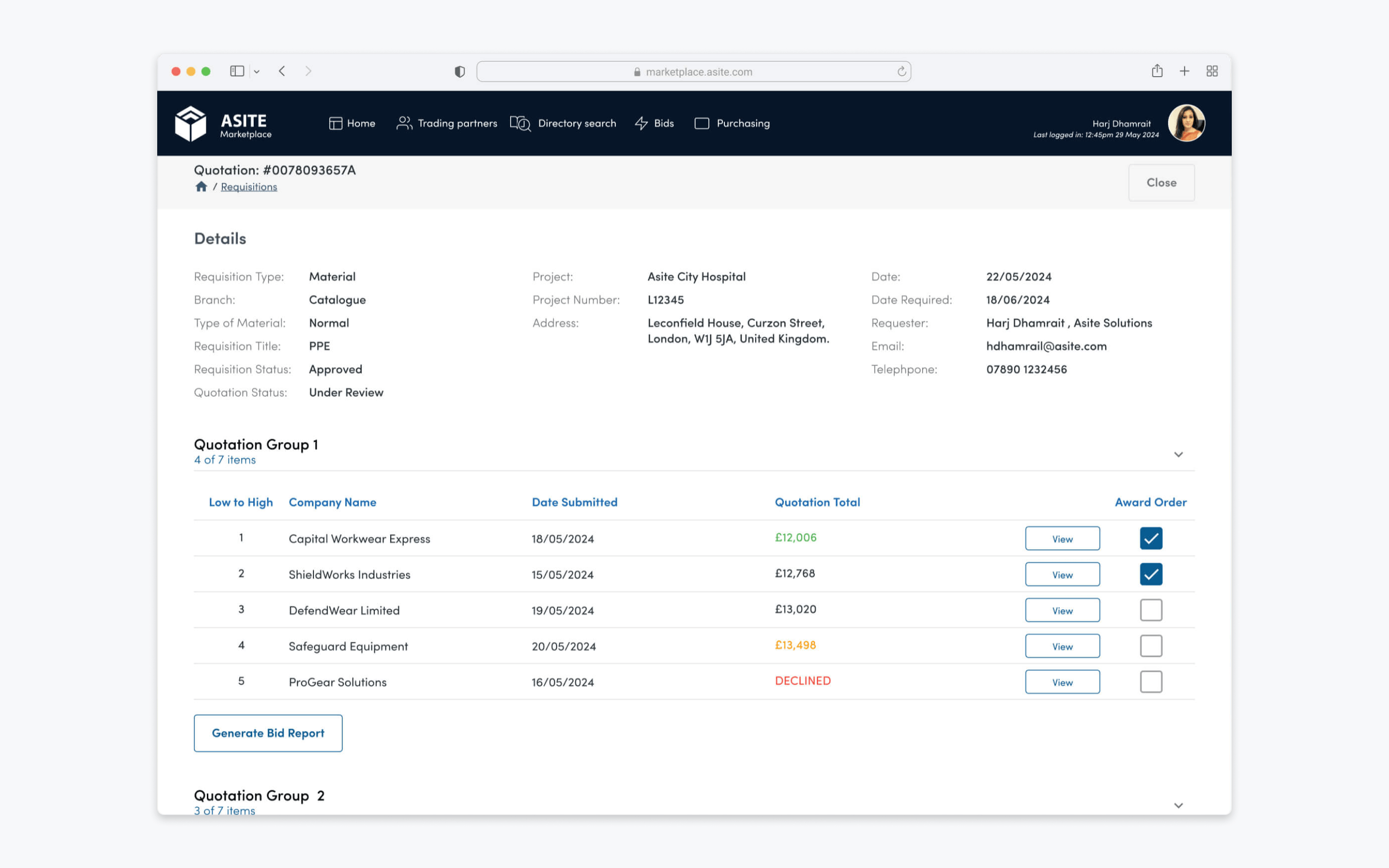Check Award Order for ProGear Solutions

tap(1151, 682)
